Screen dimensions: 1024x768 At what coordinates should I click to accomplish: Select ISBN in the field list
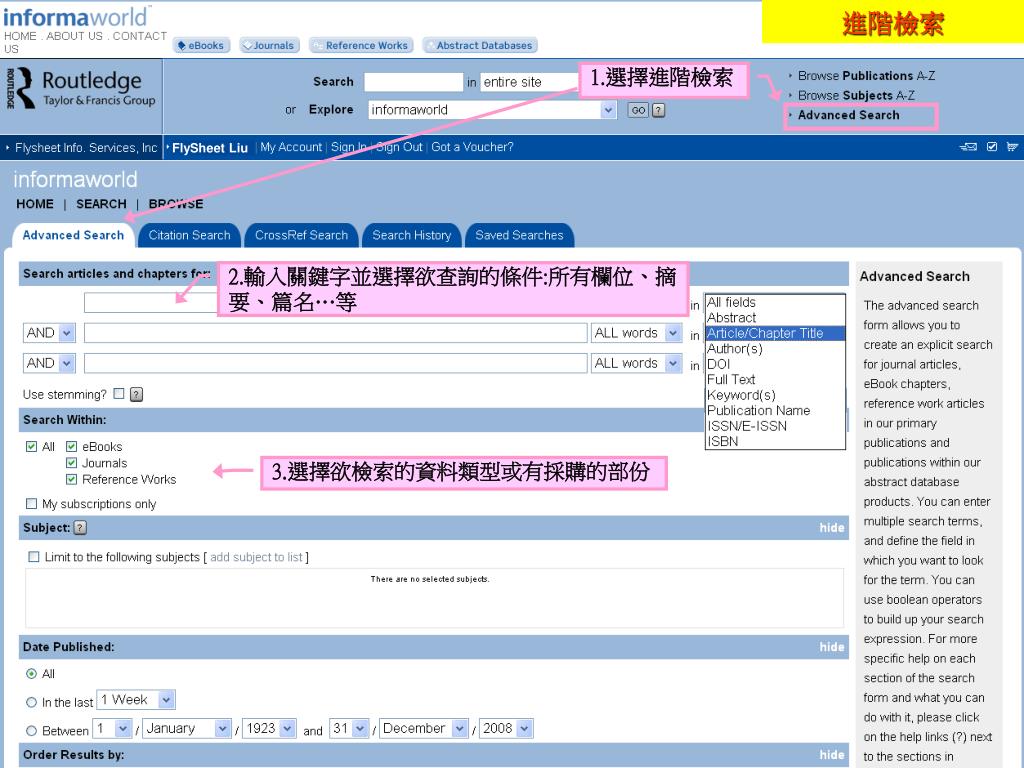pos(775,441)
